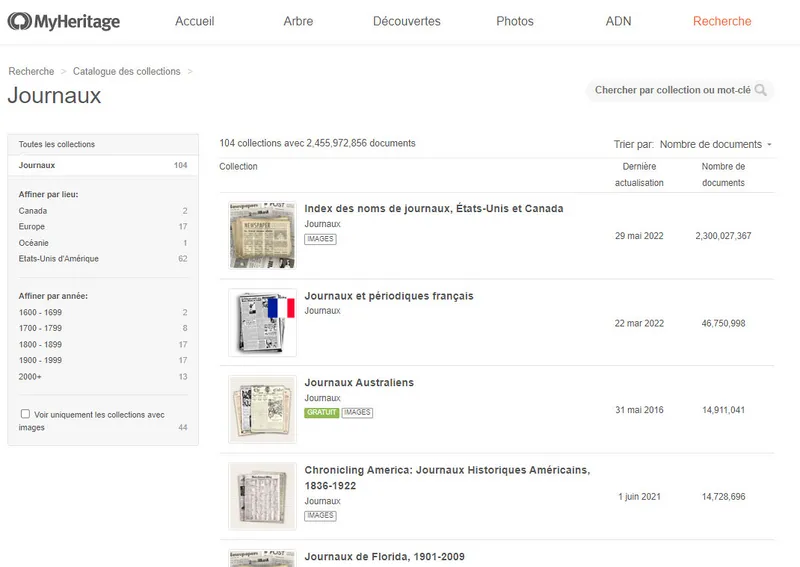Open Journaux de Floride, 1901-2009 title
The width and height of the screenshot is (800, 567).
tap(385, 557)
